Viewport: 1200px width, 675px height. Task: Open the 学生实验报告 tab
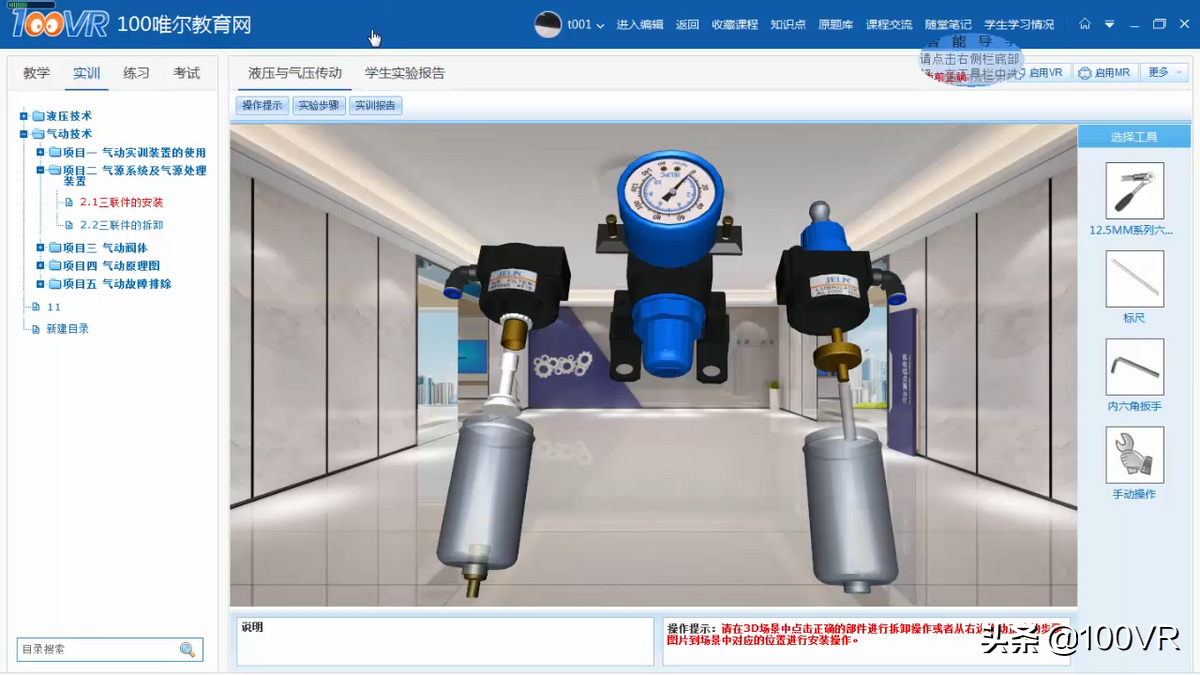pyautogui.click(x=404, y=73)
